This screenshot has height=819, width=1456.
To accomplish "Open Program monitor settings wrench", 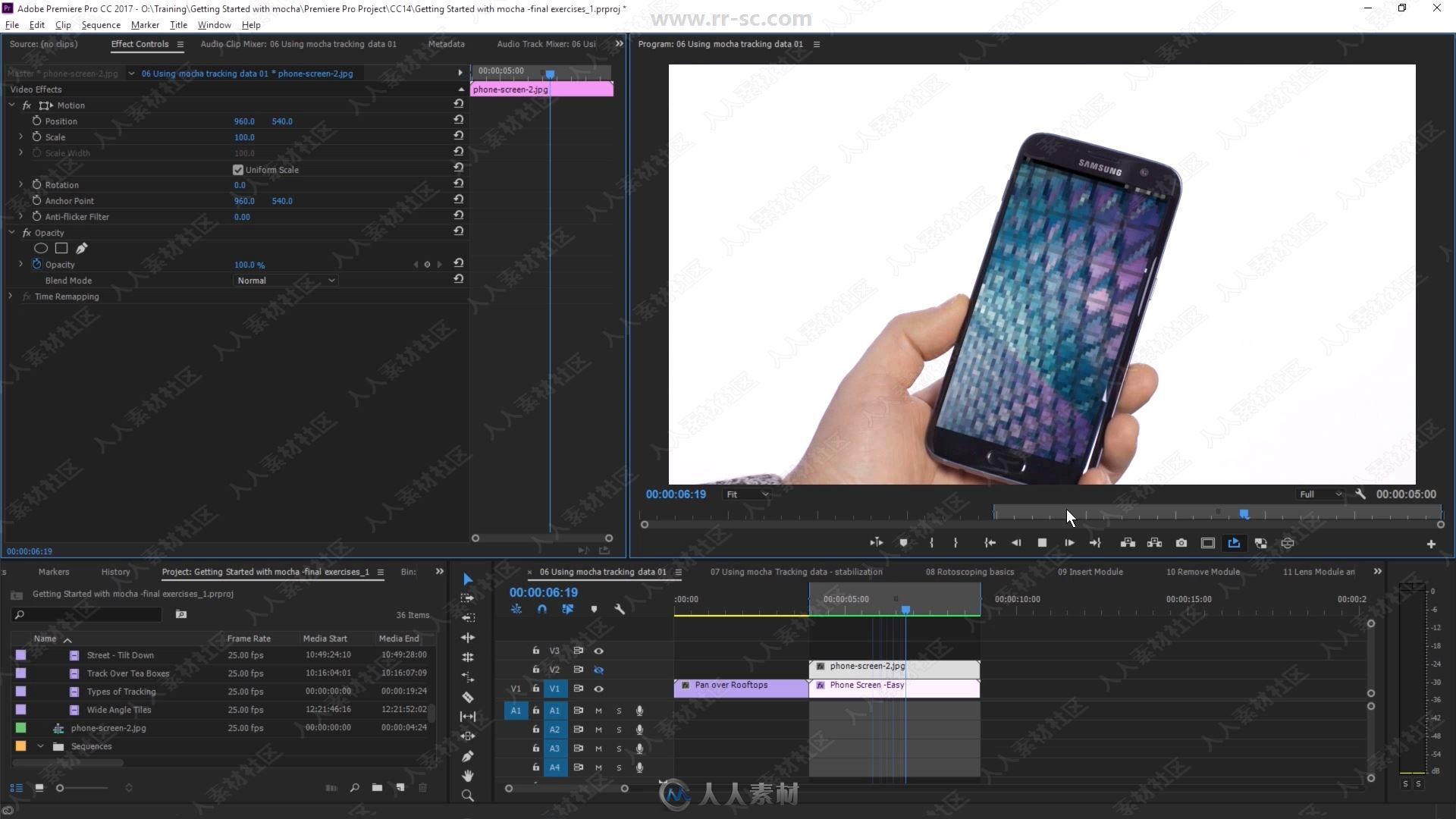I will (x=1360, y=494).
